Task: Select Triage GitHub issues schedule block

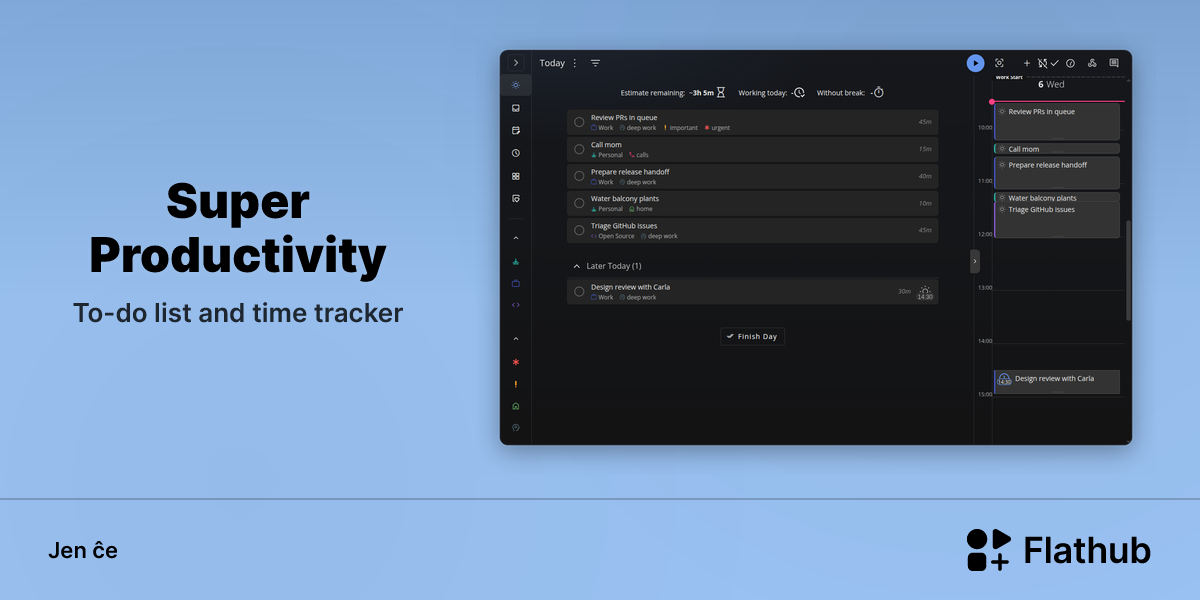Action: coord(1057,220)
